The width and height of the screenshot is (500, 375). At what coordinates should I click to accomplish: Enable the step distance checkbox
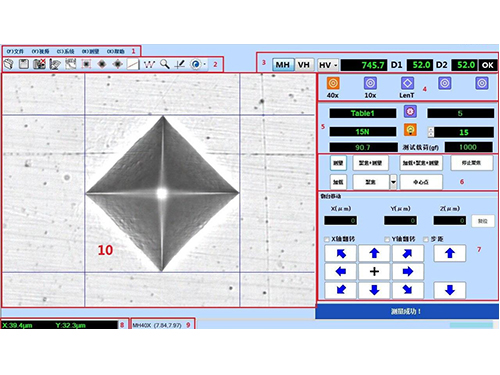[x=426, y=239]
